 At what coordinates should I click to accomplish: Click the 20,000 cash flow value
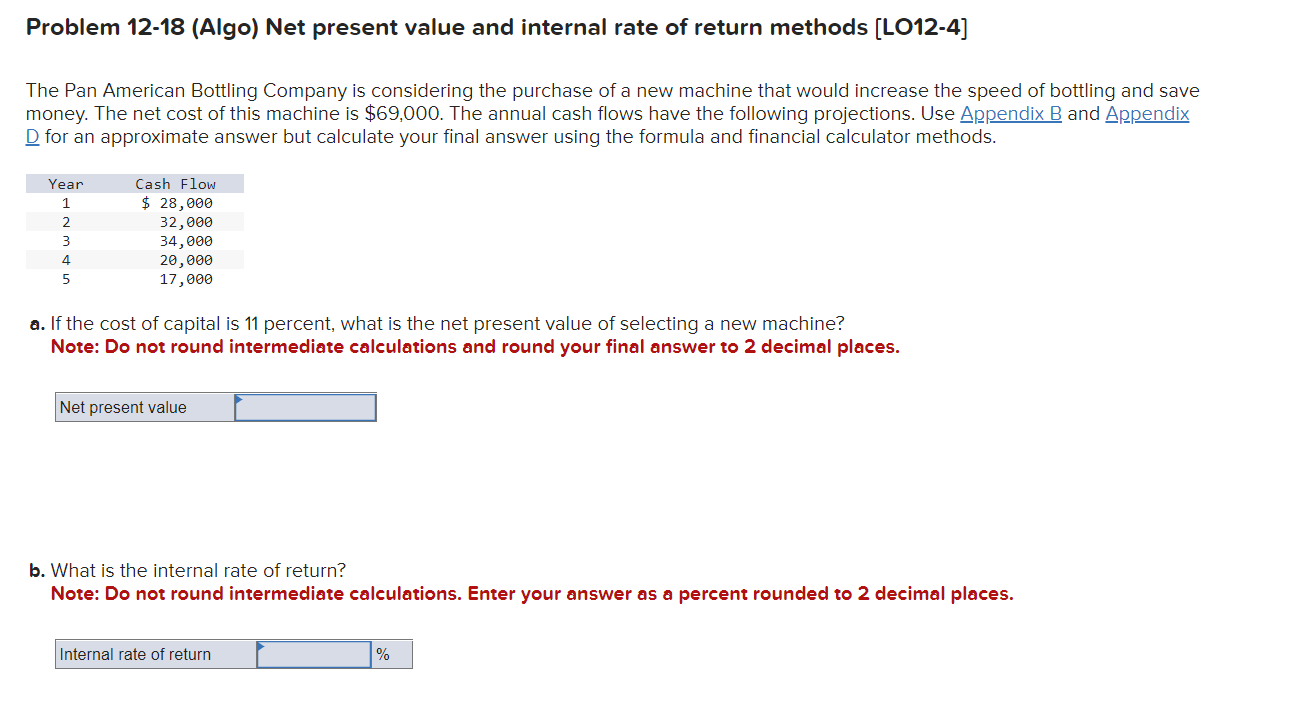click(x=189, y=259)
